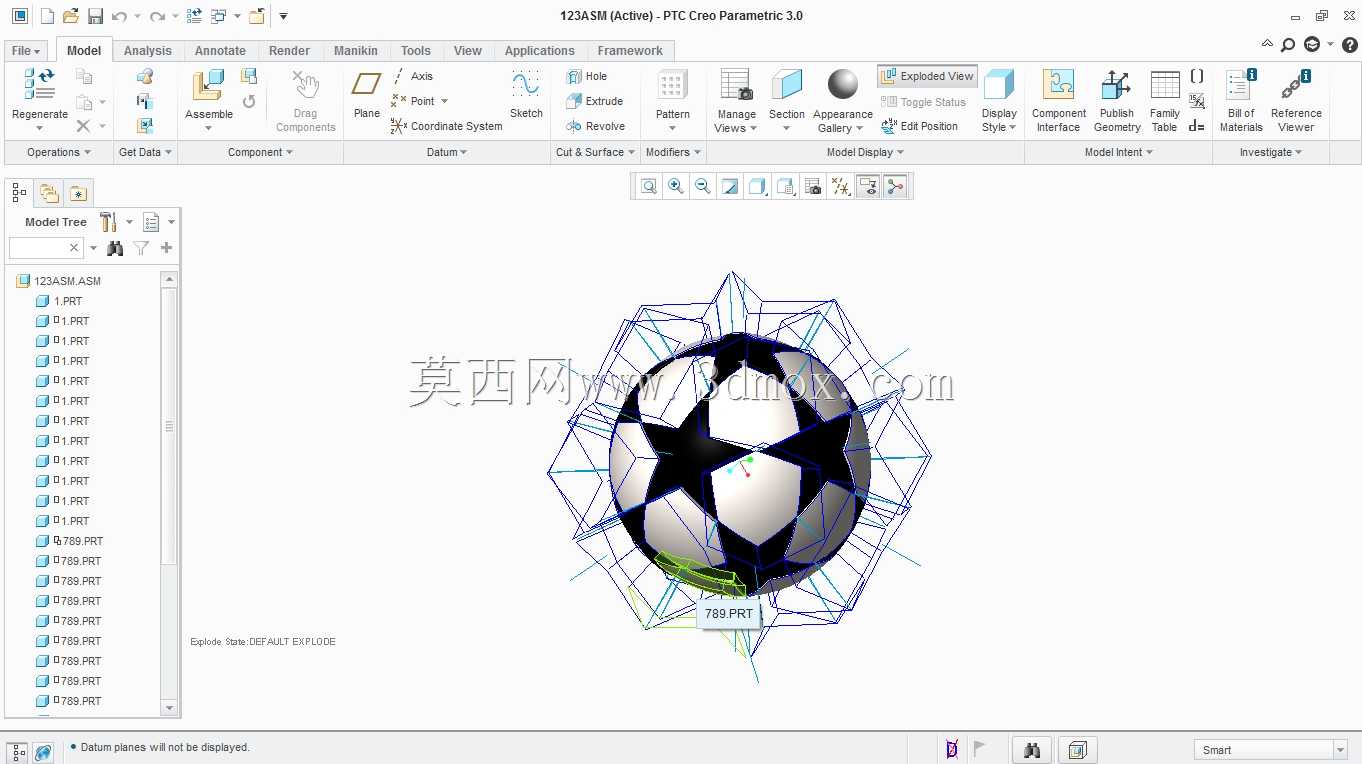The height and width of the screenshot is (764, 1362).
Task: Open the Point datum dropdown
Action: pyautogui.click(x=444, y=101)
